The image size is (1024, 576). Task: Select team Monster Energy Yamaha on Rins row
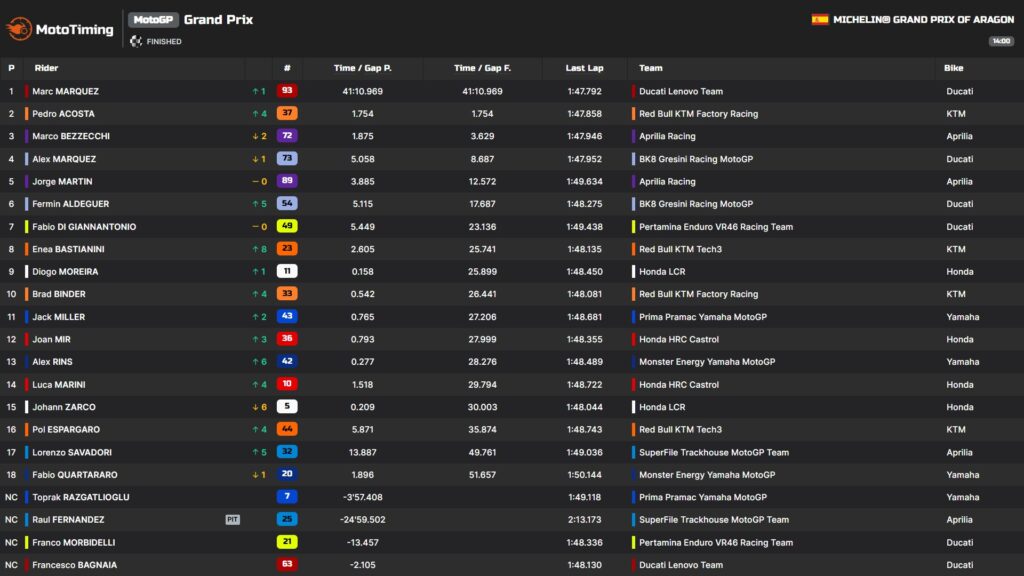tap(707, 362)
